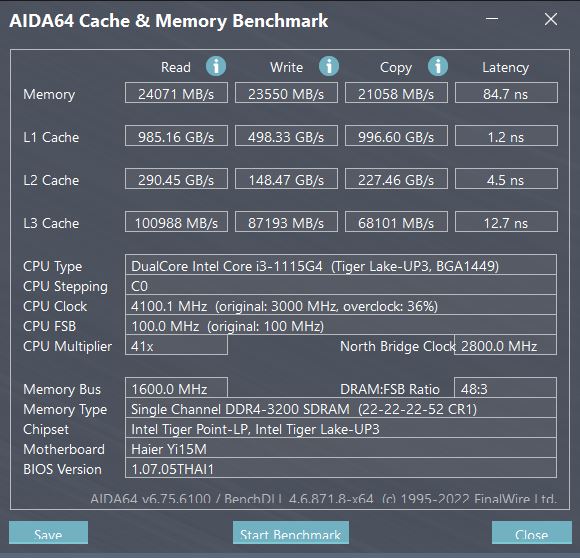
Task: Show the Copy info icon tooltip
Action: click(438, 67)
